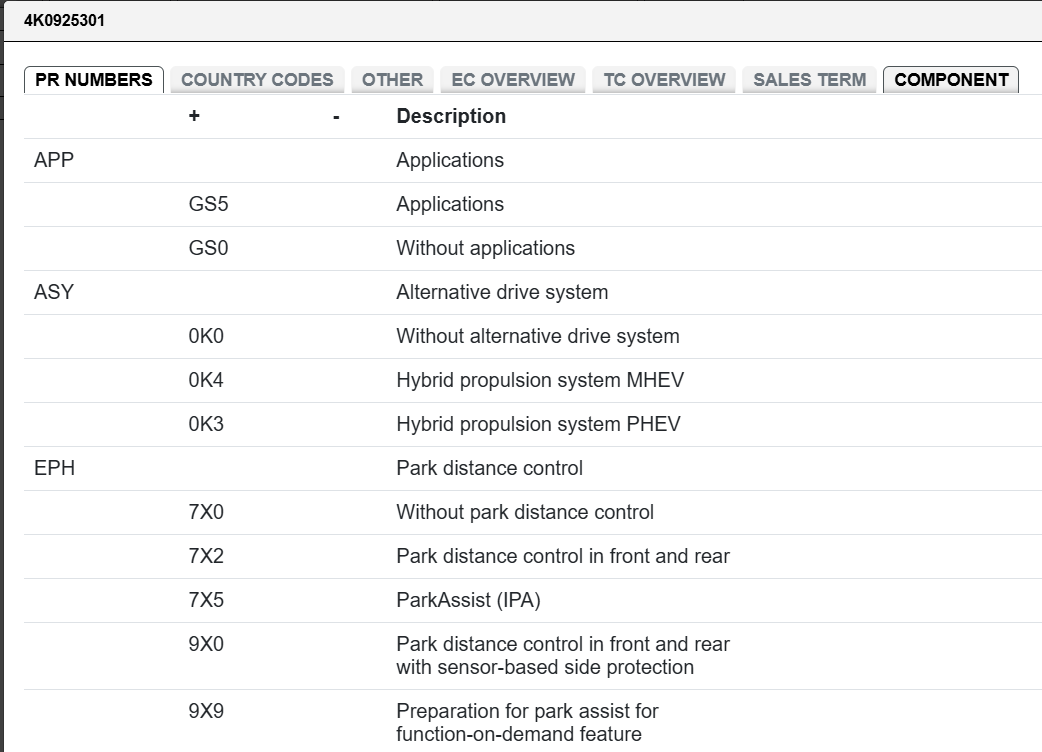Screen dimensions: 1042x752
Task: Select the EPH Park distance control row
Action: tap(533, 468)
